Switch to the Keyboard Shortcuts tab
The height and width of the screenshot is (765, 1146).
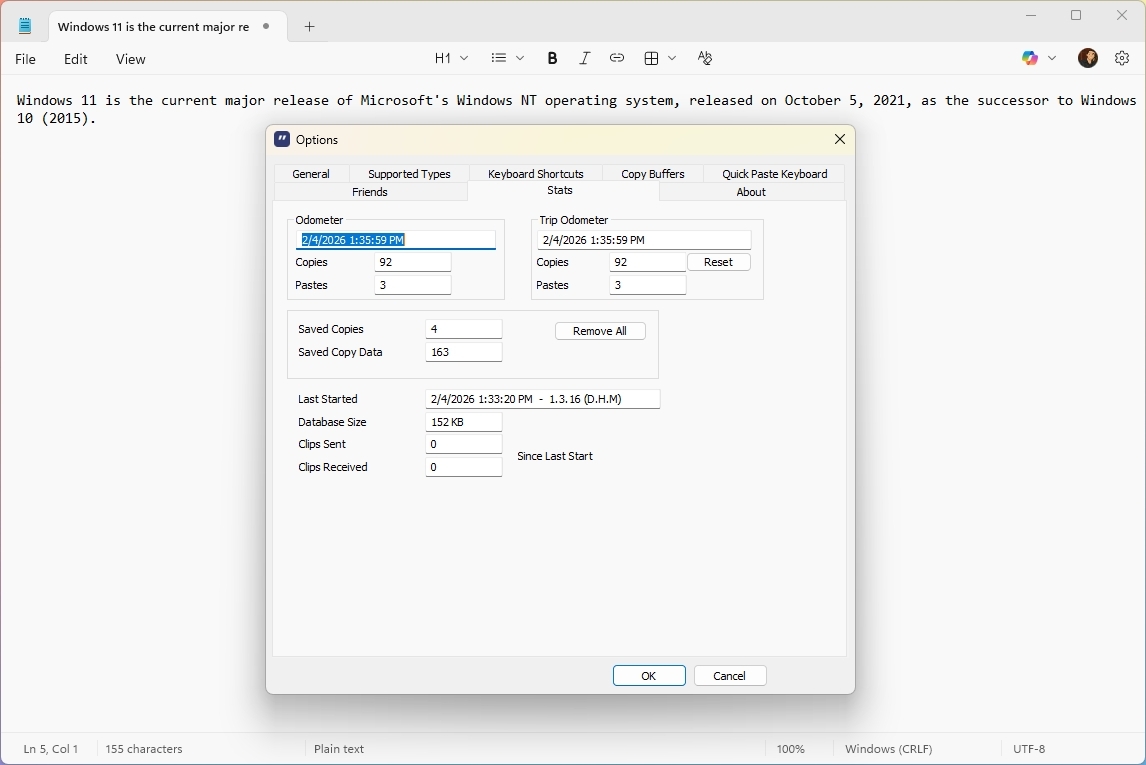pyautogui.click(x=535, y=174)
